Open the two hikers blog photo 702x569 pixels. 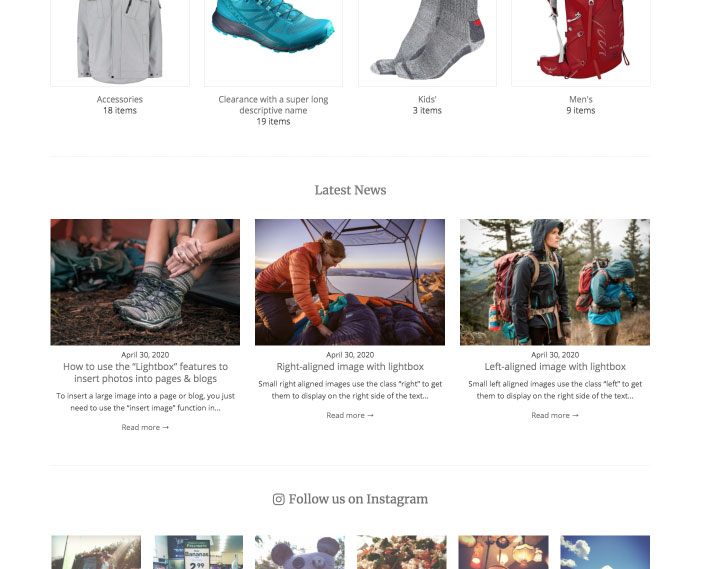click(555, 282)
